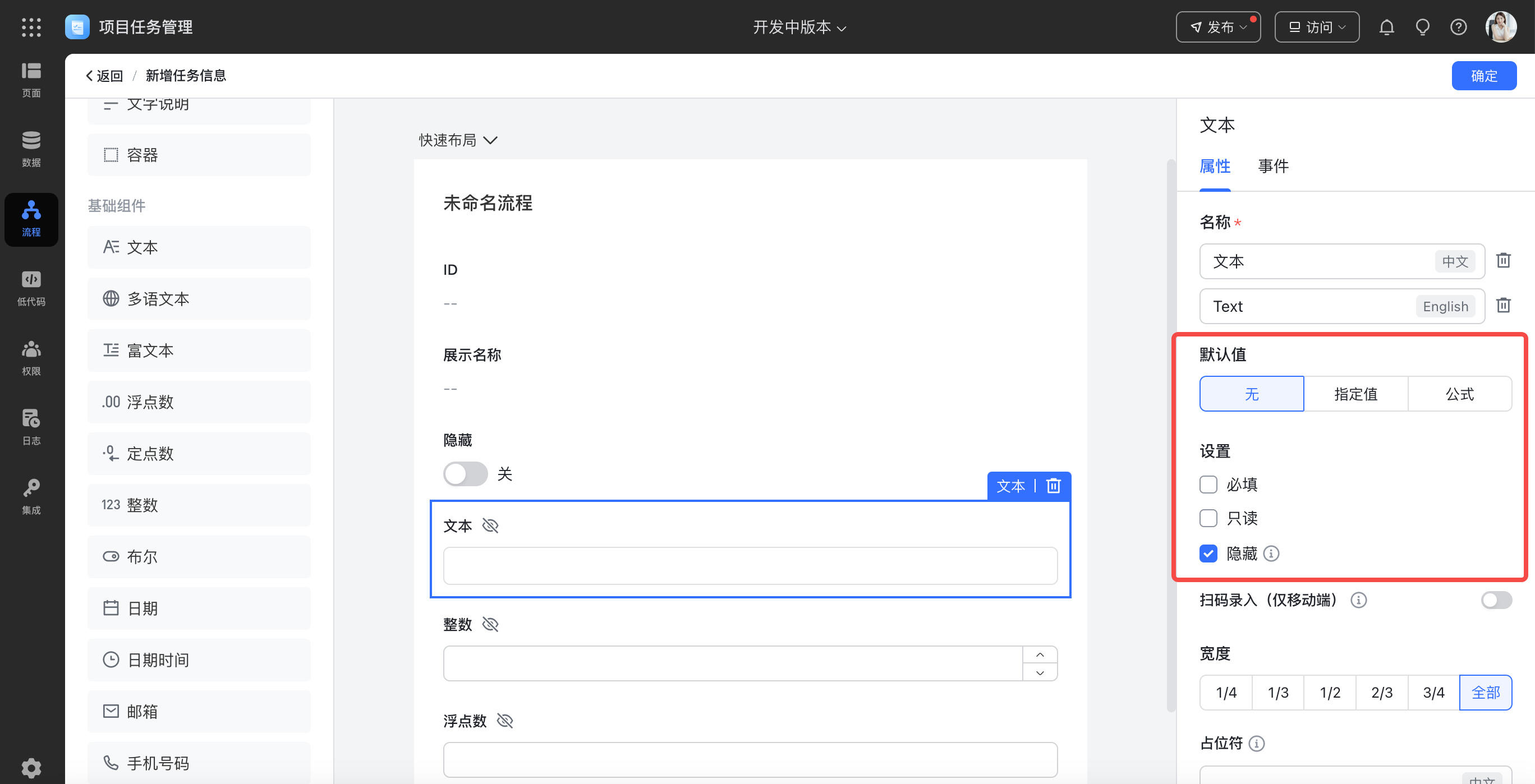Viewport: 1535px width, 784px height.
Task: Open the 集成 sidebar section
Action: coord(31,497)
